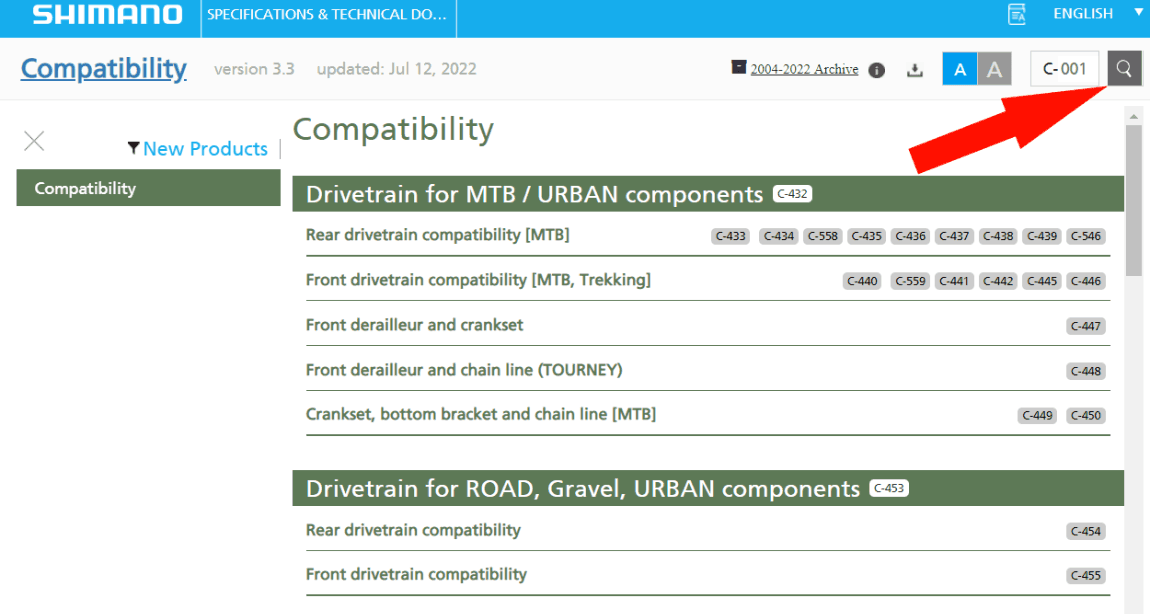Select Compatibility in the left sidebar
The height and width of the screenshot is (614, 1150).
(148, 188)
